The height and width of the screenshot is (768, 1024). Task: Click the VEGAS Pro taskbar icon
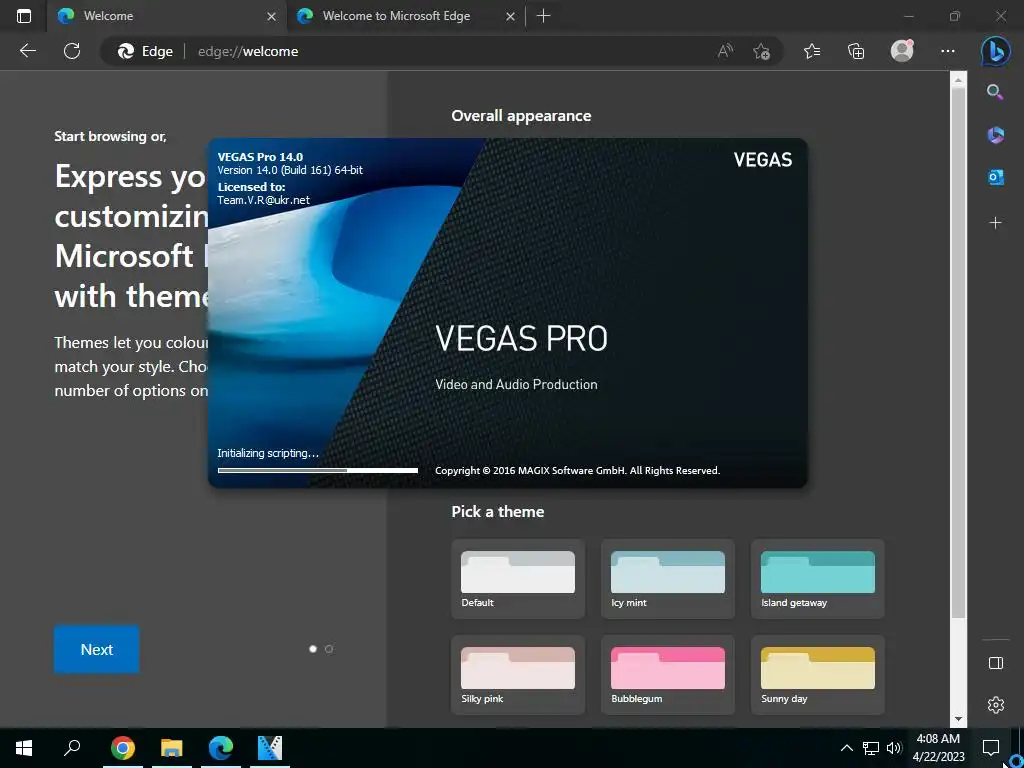coord(270,748)
